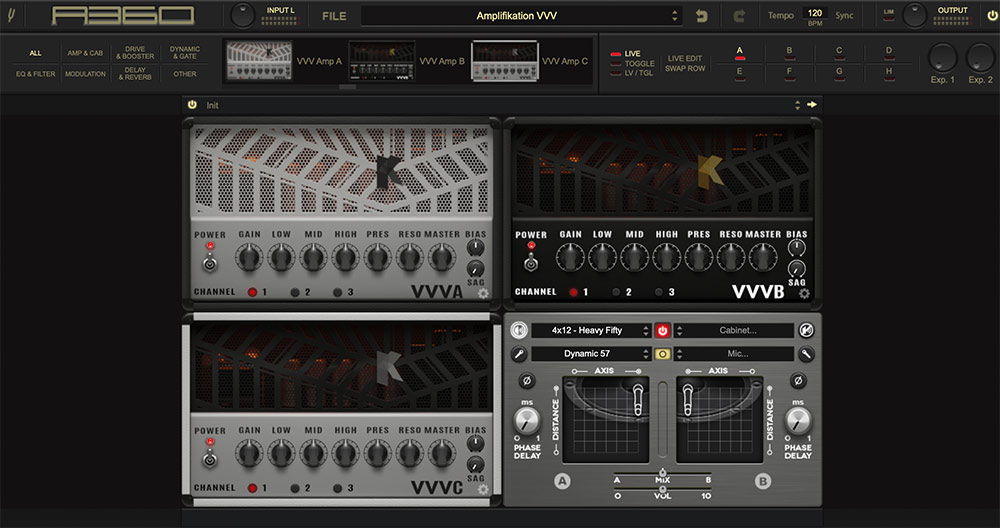The width and height of the screenshot is (1000, 528).
Task: Select the AMP & CAB category
Action: point(85,53)
